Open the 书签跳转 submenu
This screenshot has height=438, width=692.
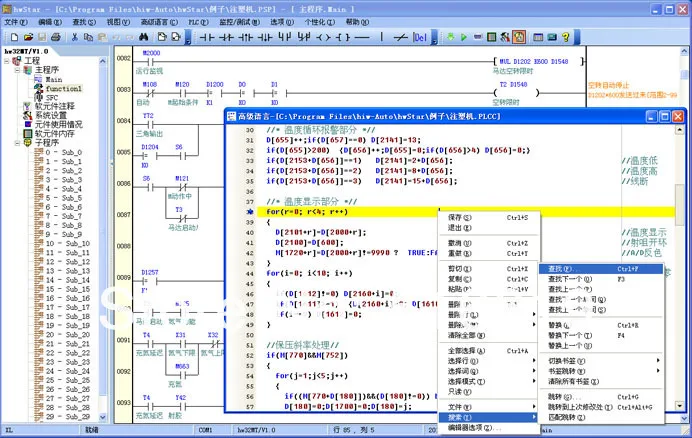601,371
